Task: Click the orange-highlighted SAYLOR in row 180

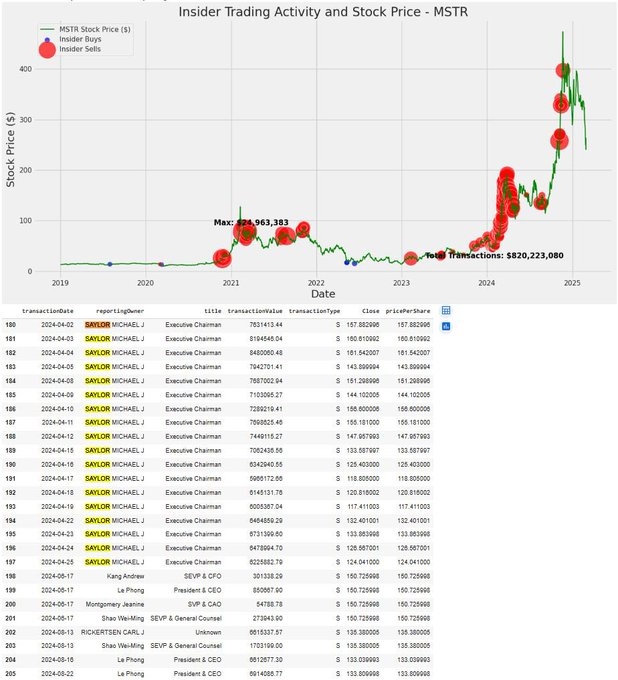Action: click(98, 325)
